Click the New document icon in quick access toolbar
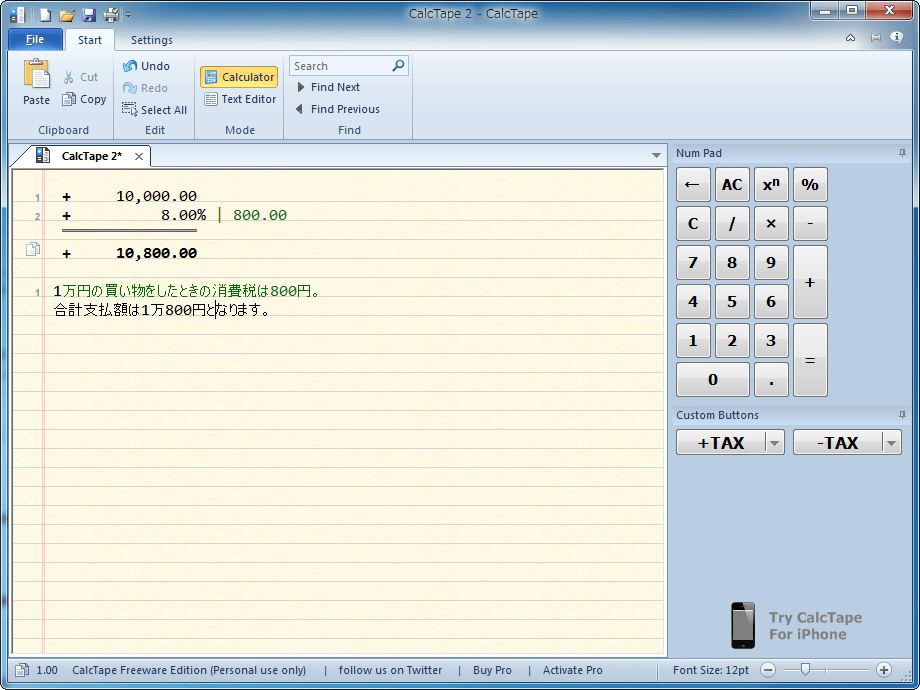 [x=46, y=14]
